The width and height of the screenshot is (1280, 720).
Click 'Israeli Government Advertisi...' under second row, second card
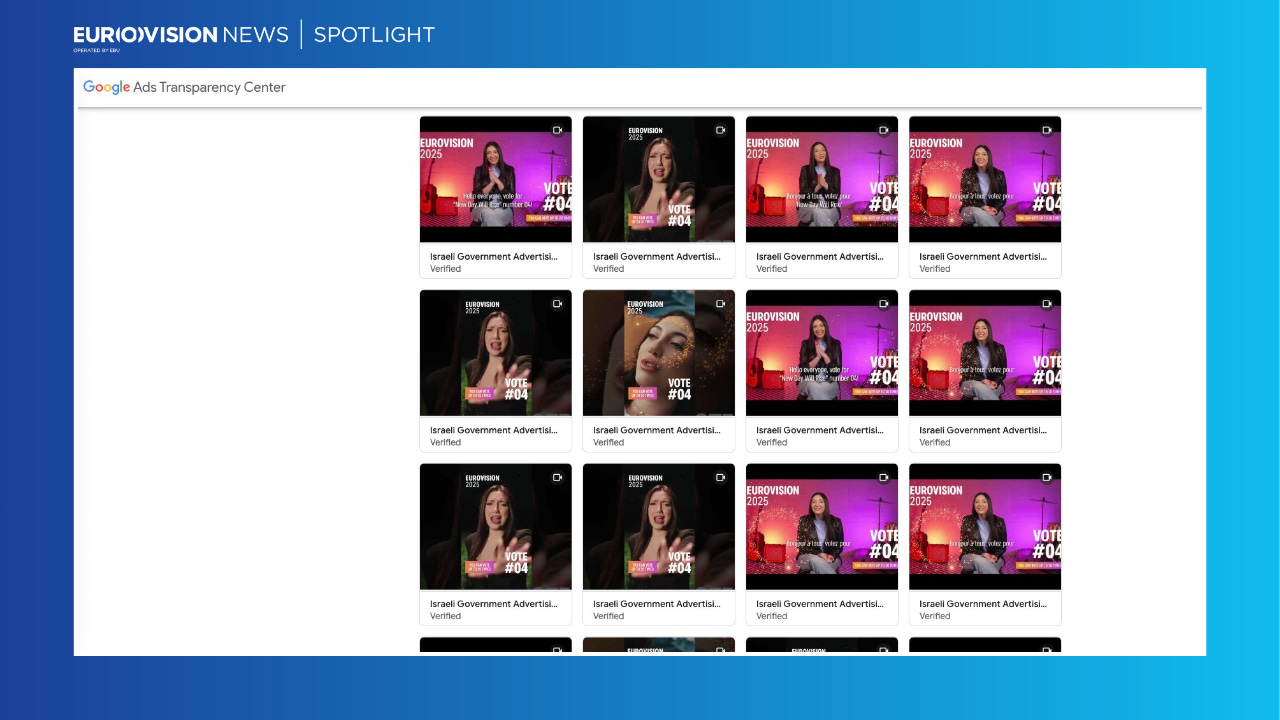(x=657, y=430)
